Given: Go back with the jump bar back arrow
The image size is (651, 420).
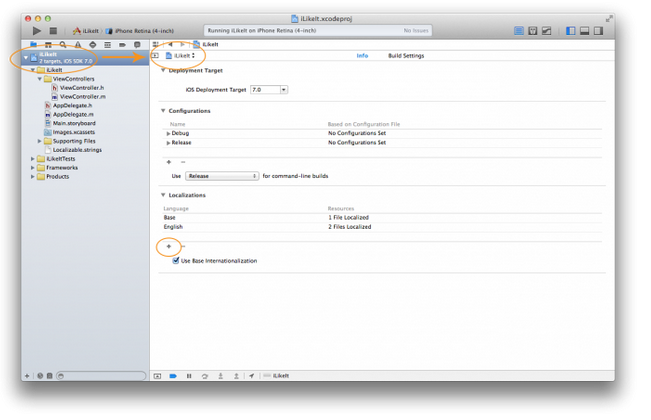Looking at the screenshot, I should [170, 44].
